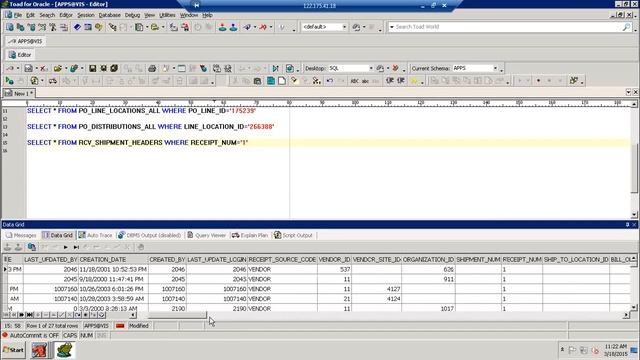Open the Database menu
Image resolution: width=640 pixels, height=360 pixels.
pos(109,15)
